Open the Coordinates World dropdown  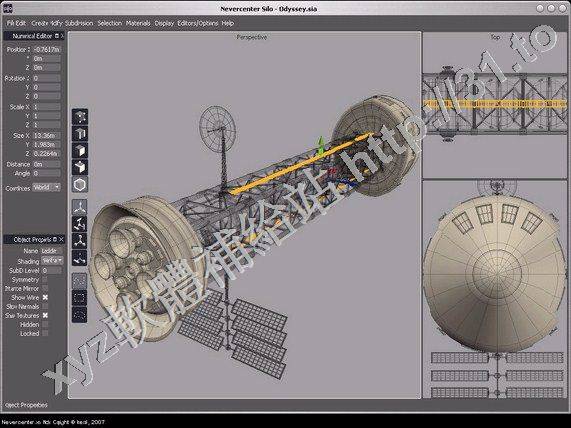pyautogui.click(x=46, y=187)
